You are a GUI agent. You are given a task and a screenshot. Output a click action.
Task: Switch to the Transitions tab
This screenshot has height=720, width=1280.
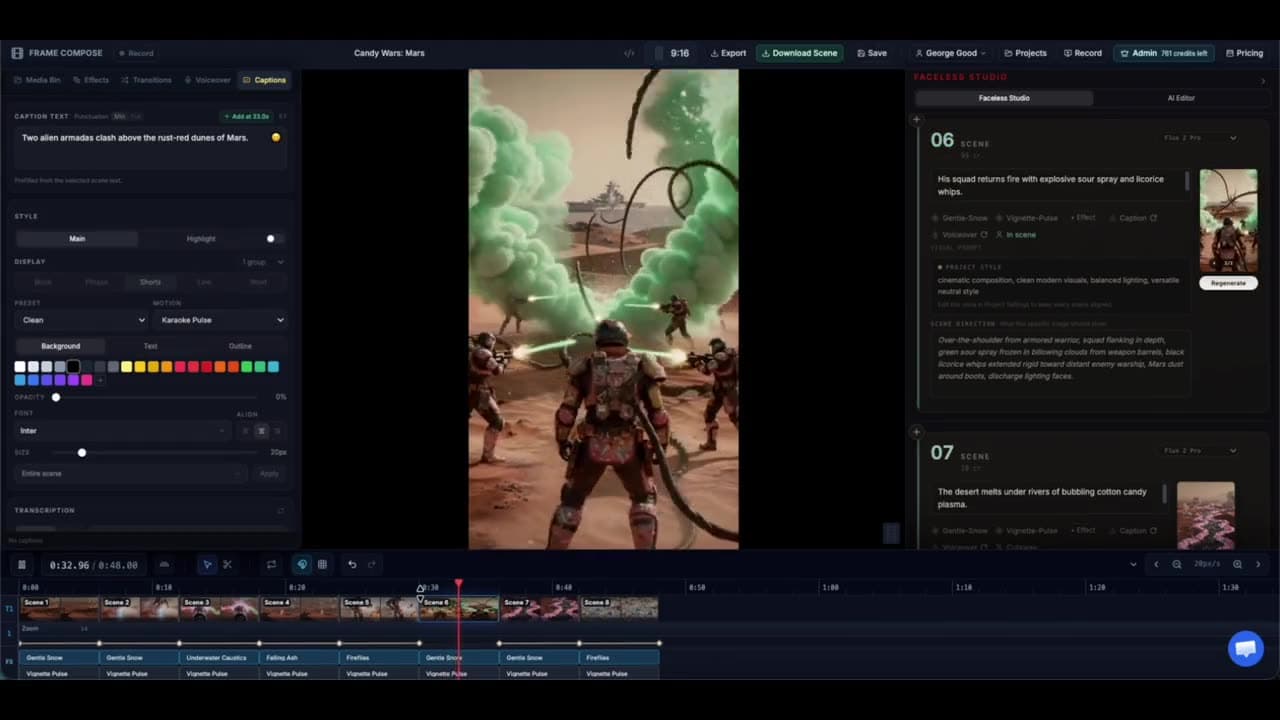(146, 80)
